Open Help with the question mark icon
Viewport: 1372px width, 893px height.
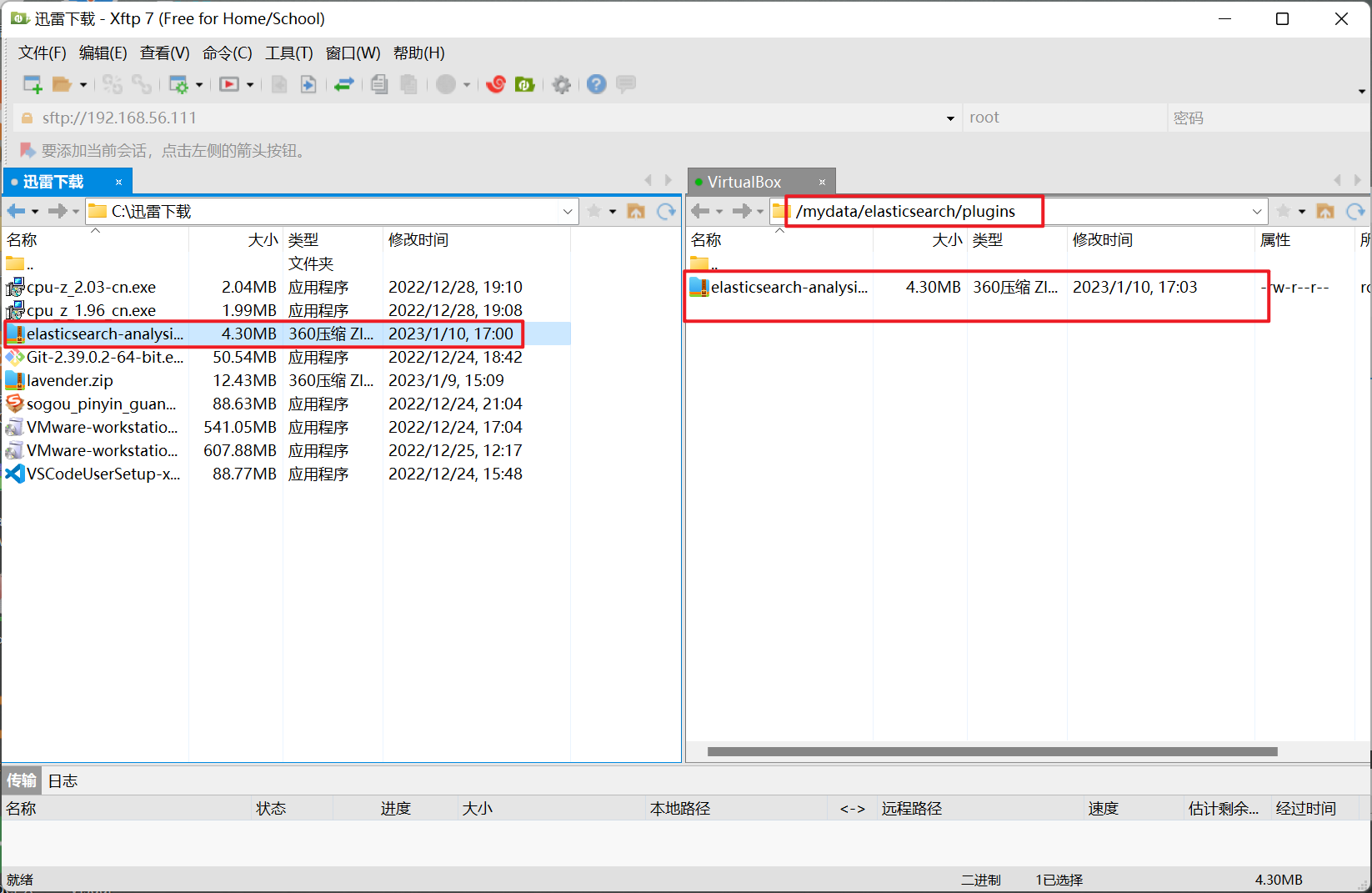tap(596, 84)
